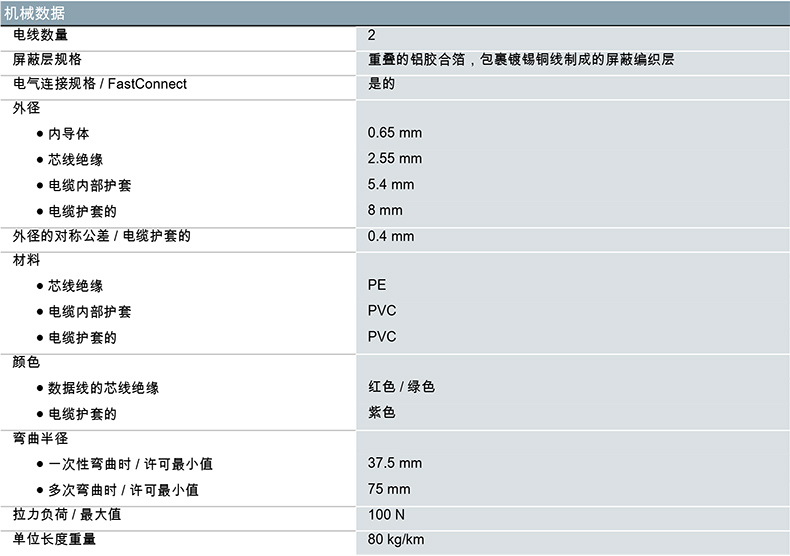This screenshot has width=790, height=556.
Task: Click the 0.65 mm value
Action: pos(394,133)
